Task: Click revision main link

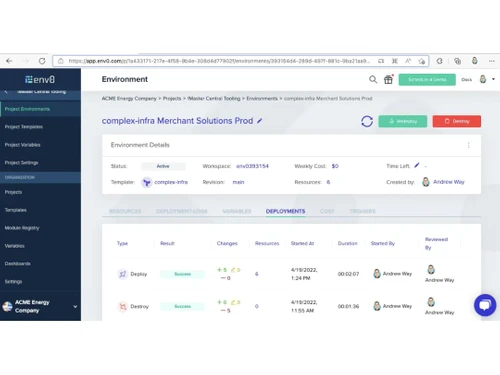Action: tap(238, 182)
